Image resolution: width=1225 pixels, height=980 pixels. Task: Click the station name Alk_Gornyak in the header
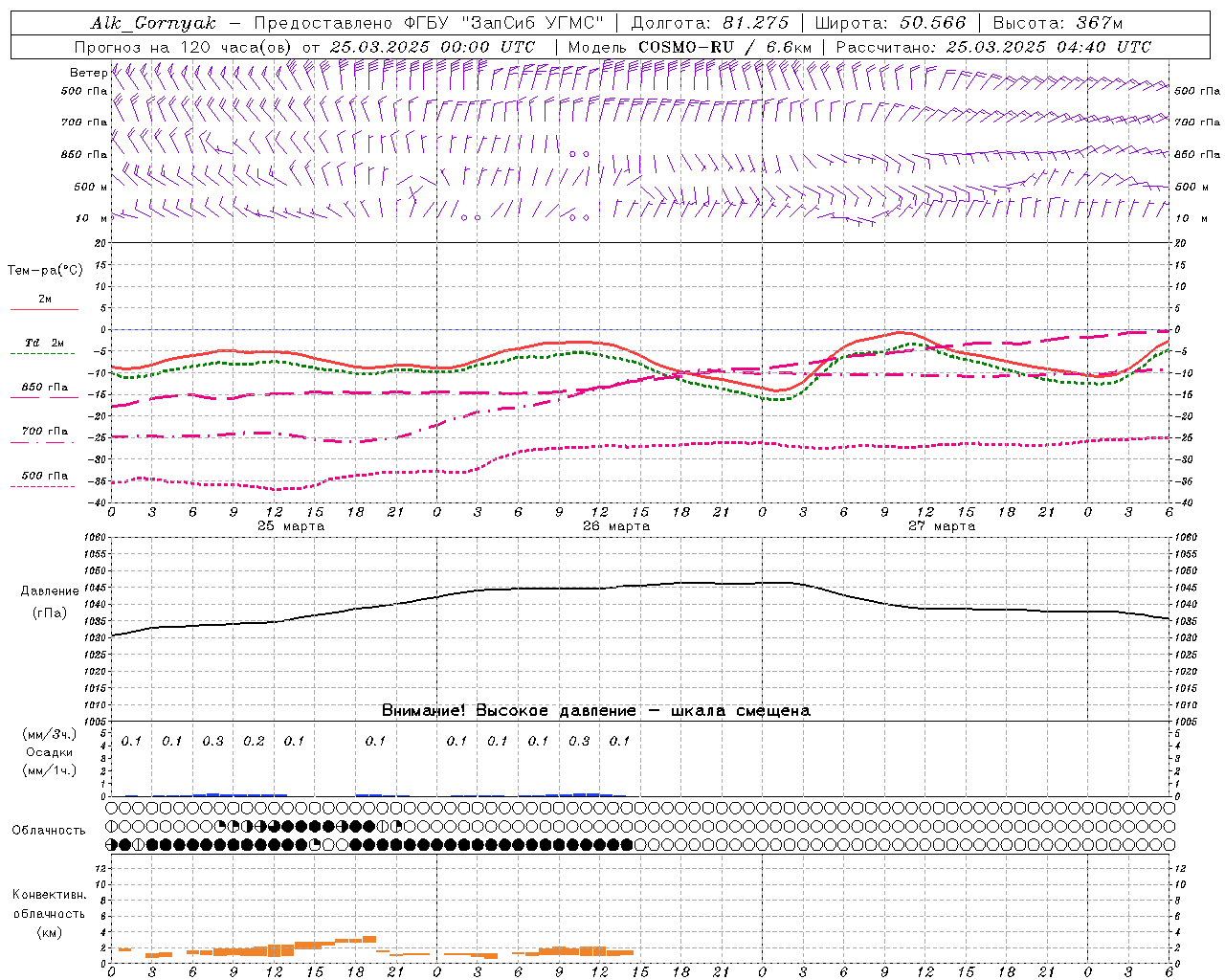click(x=154, y=23)
